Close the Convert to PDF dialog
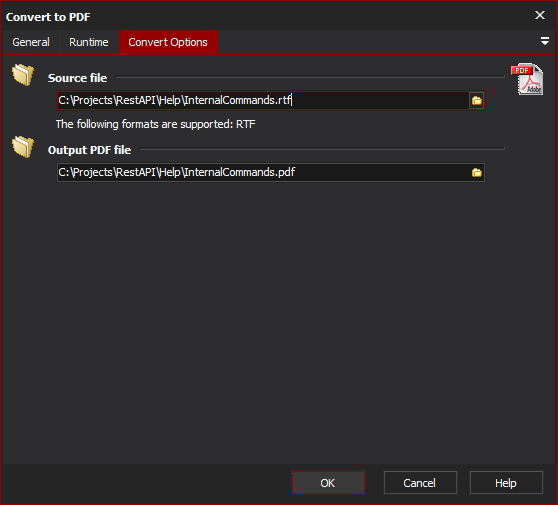558x505 pixels. [540, 15]
